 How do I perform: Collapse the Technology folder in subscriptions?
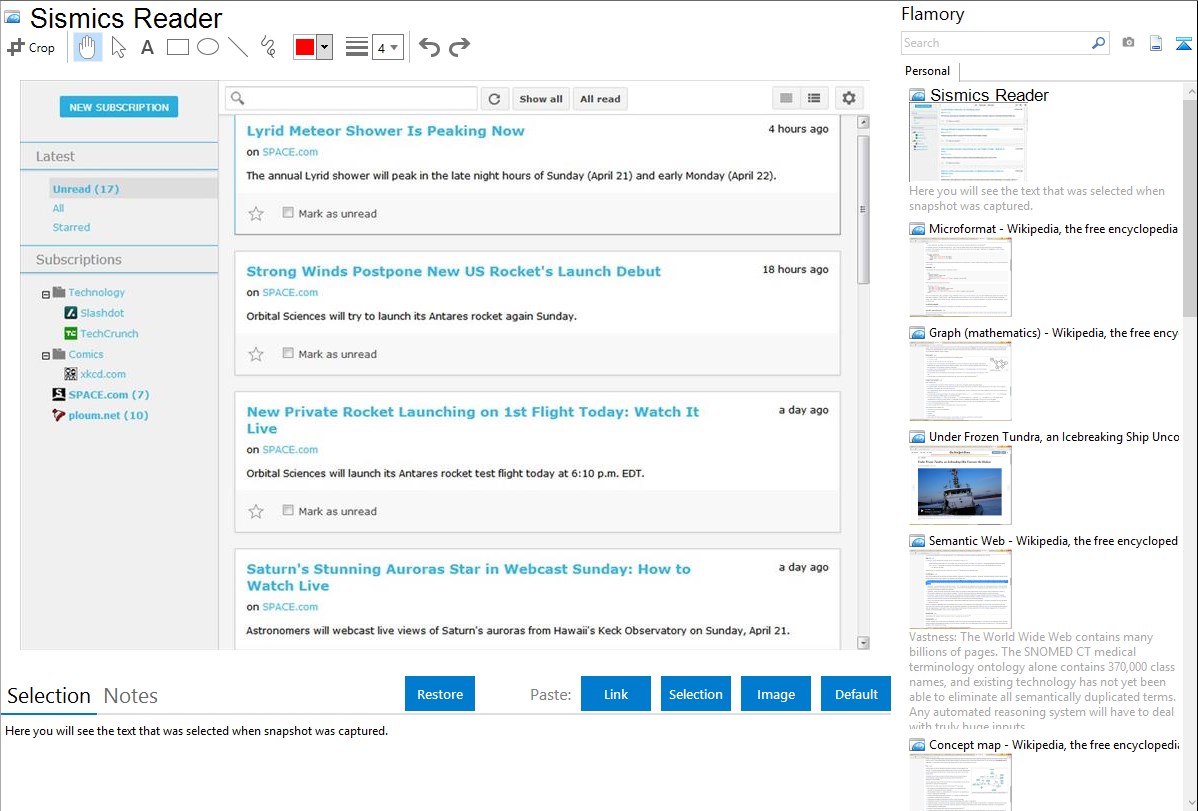[46, 294]
